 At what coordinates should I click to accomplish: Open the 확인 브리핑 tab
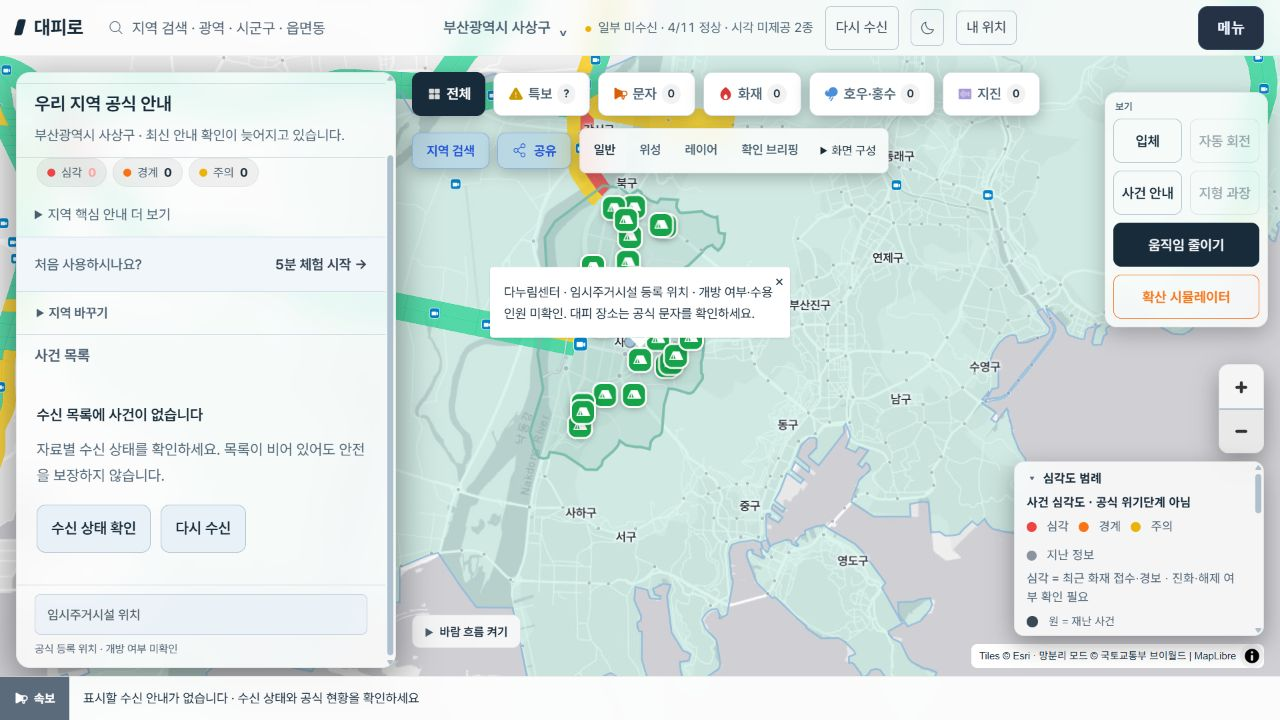[769, 150]
